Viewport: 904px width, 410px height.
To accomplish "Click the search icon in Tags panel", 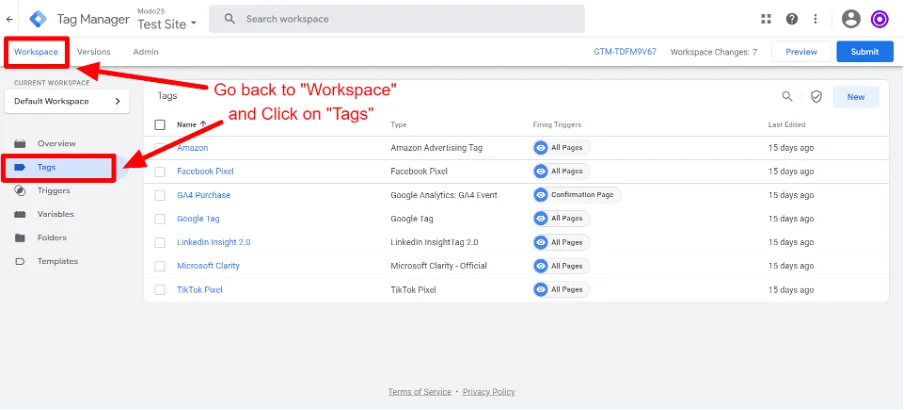I will point(787,96).
